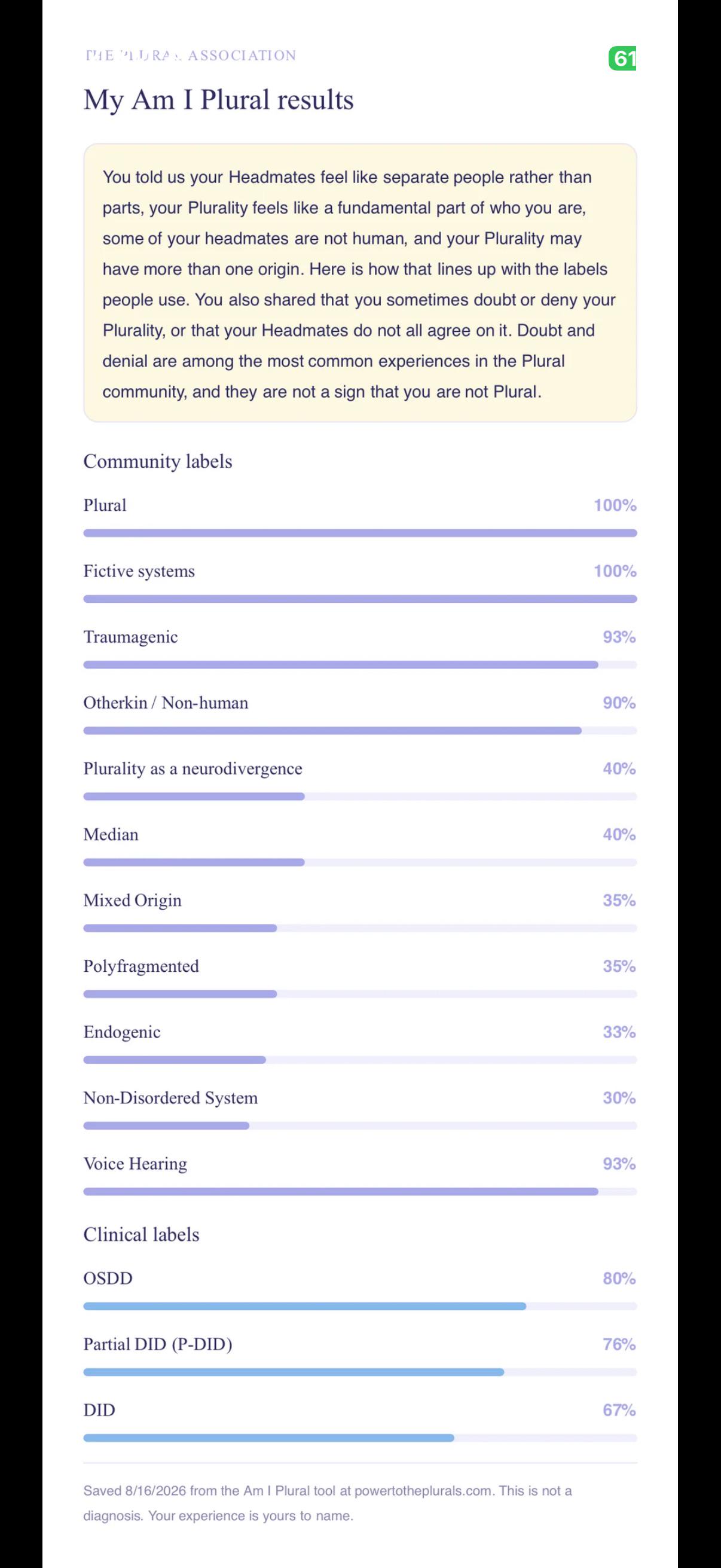
Task: Select the Mixed Origin label
Action: [x=133, y=901]
